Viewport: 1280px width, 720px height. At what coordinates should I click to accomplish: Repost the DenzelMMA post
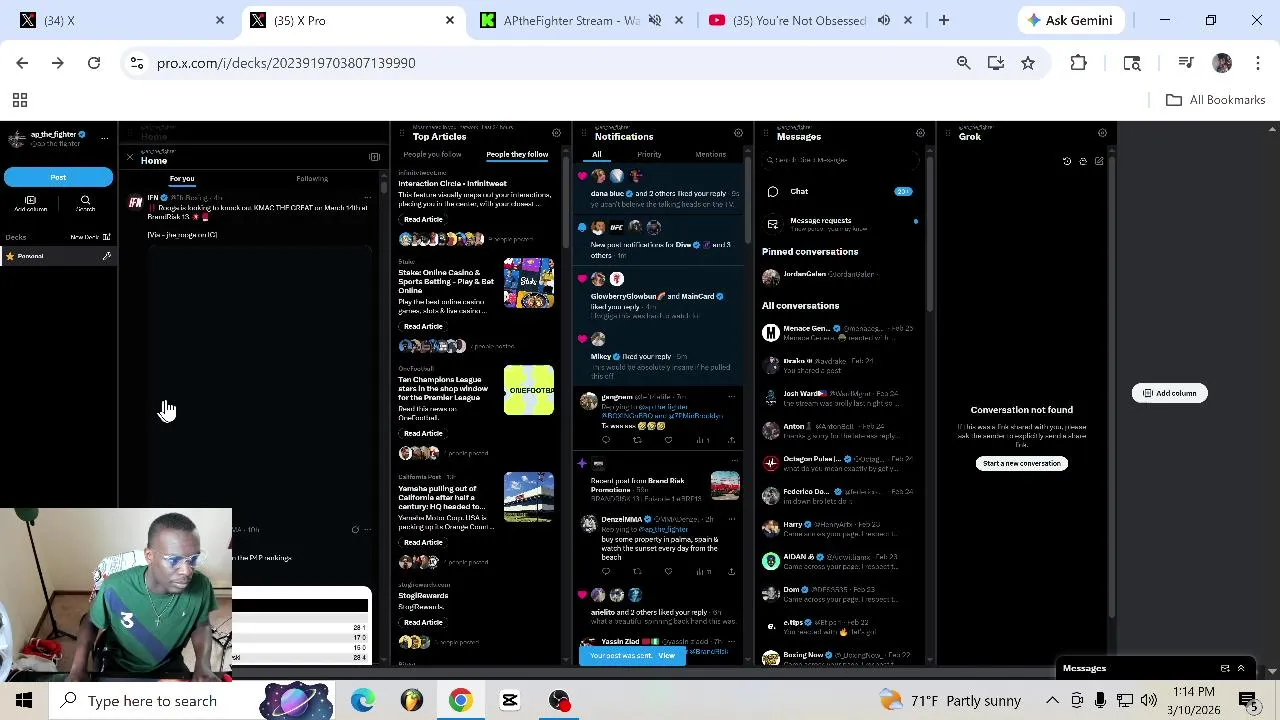[x=637, y=571]
